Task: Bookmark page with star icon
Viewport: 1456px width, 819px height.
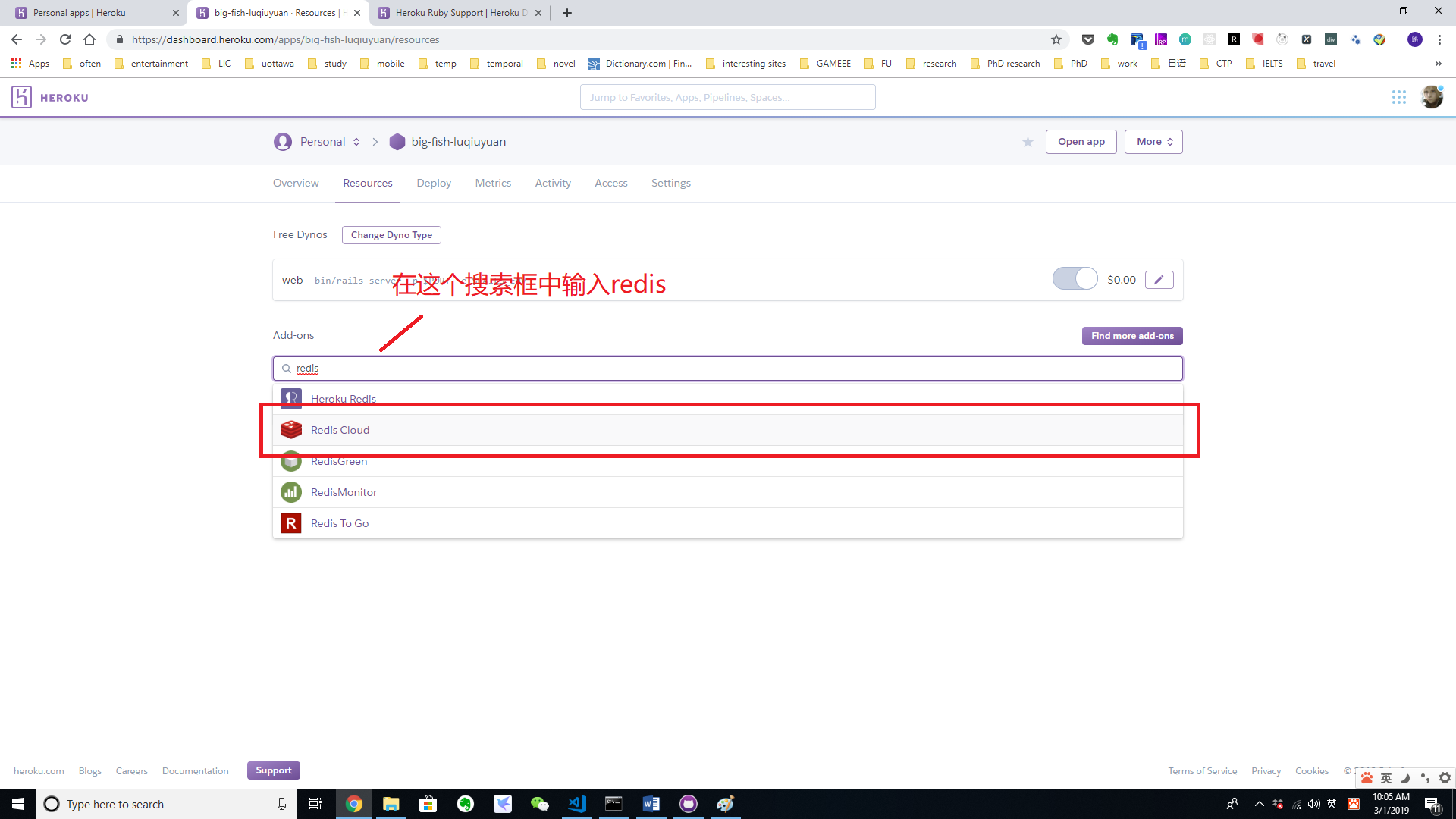Action: tap(1056, 39)
